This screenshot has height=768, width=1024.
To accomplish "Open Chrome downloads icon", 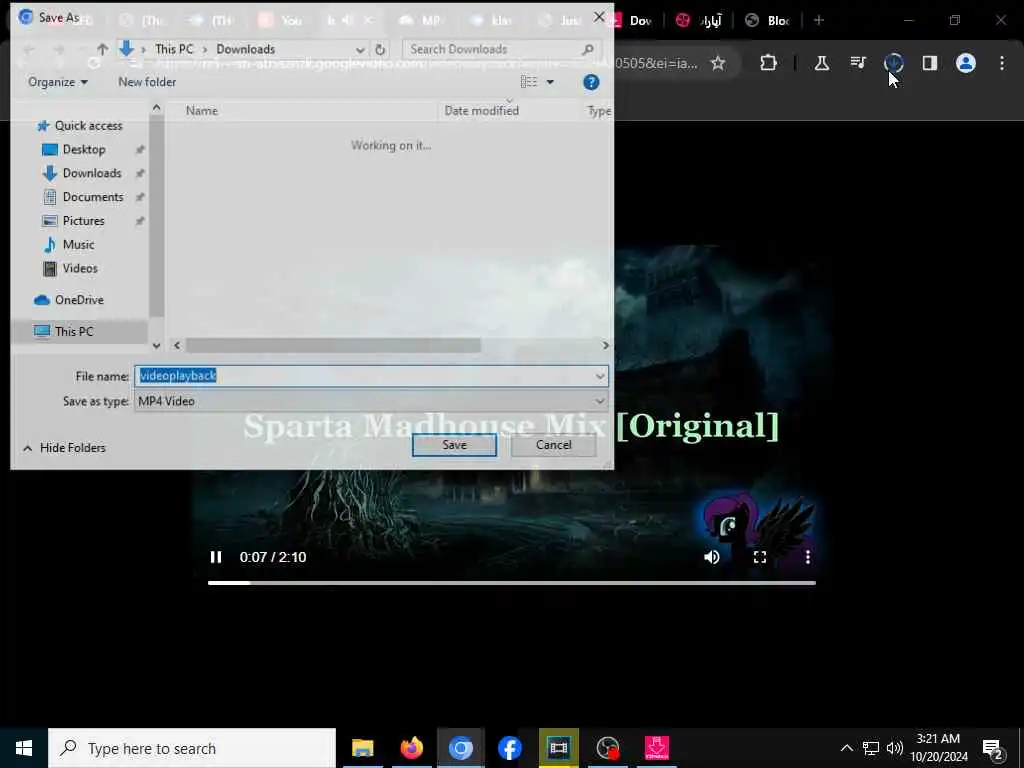I will [x=893, y=63].
